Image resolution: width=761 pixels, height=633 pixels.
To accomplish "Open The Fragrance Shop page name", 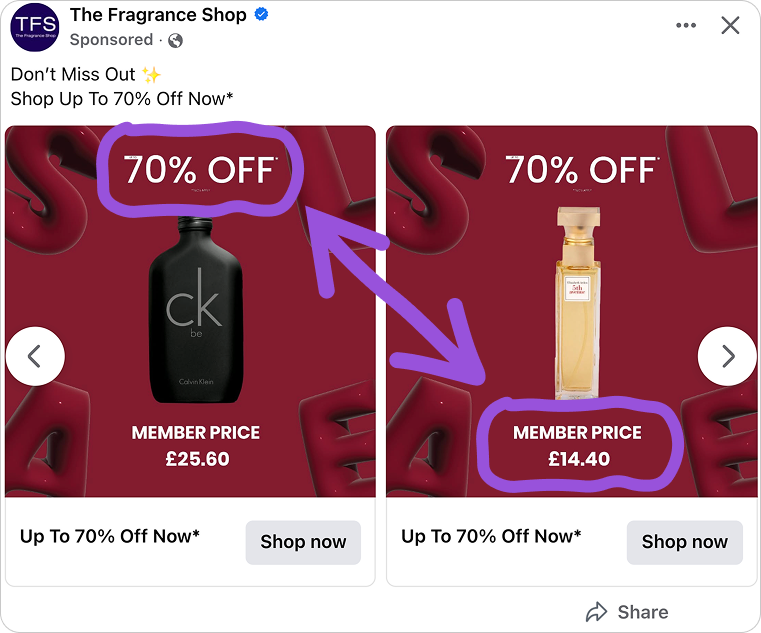I will click(x=158, y=16).
